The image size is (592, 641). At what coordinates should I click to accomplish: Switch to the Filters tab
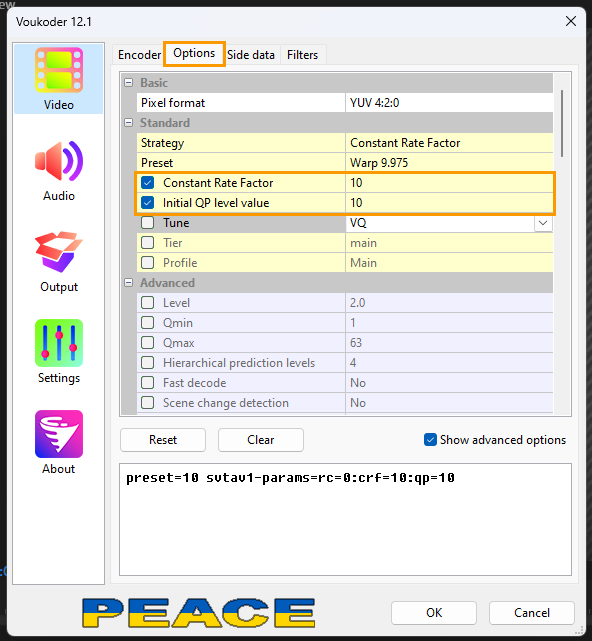[303, 55]
